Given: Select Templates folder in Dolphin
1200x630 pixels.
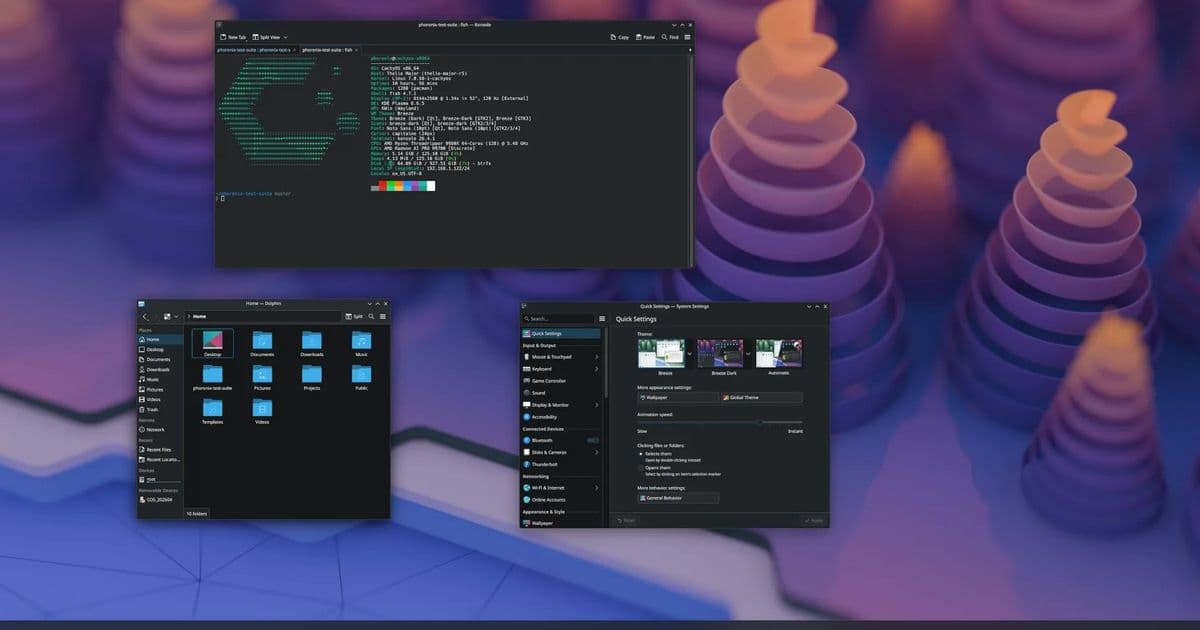Looking at the screenshot, I should click(212, 411).
